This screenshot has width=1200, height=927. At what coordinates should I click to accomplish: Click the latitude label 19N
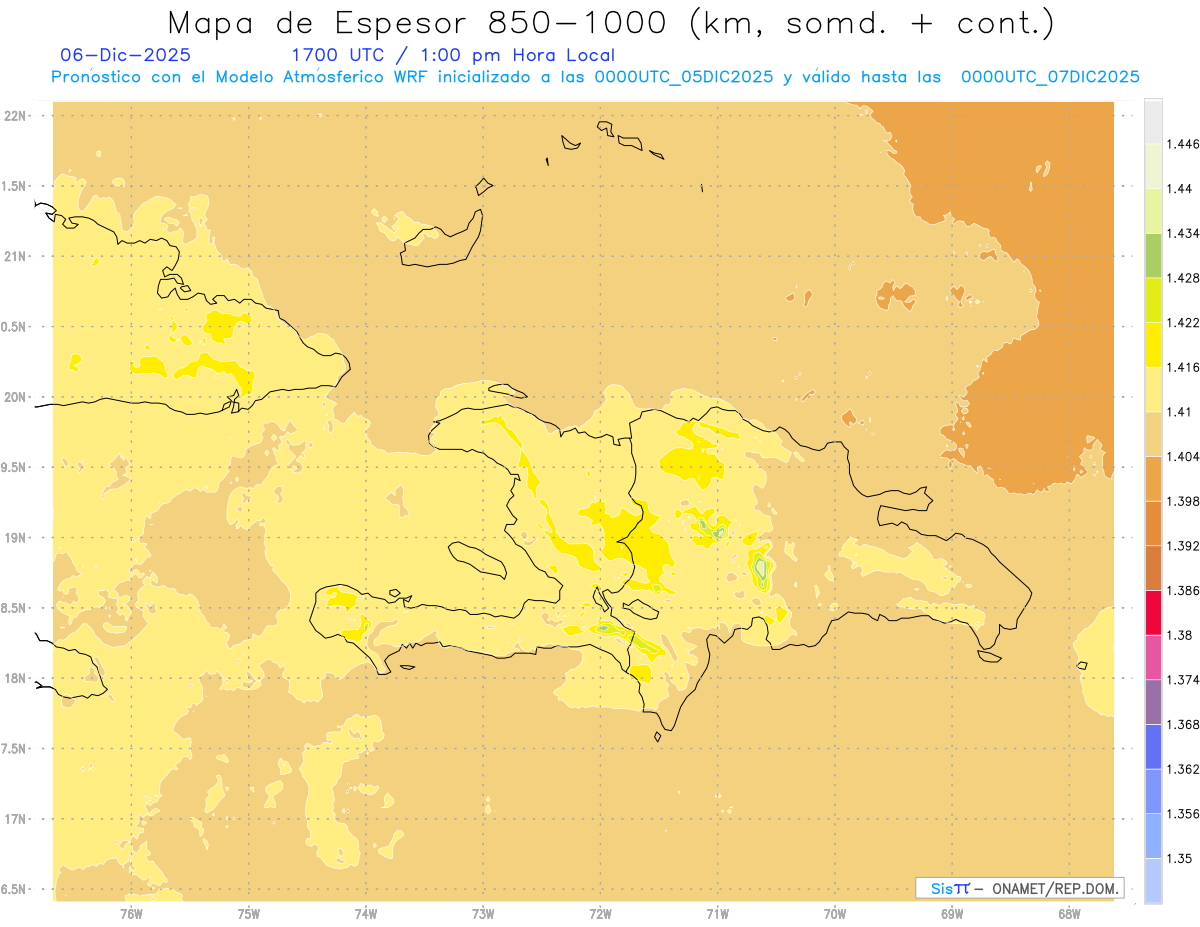pyautogui.click(x=14, y=537)
